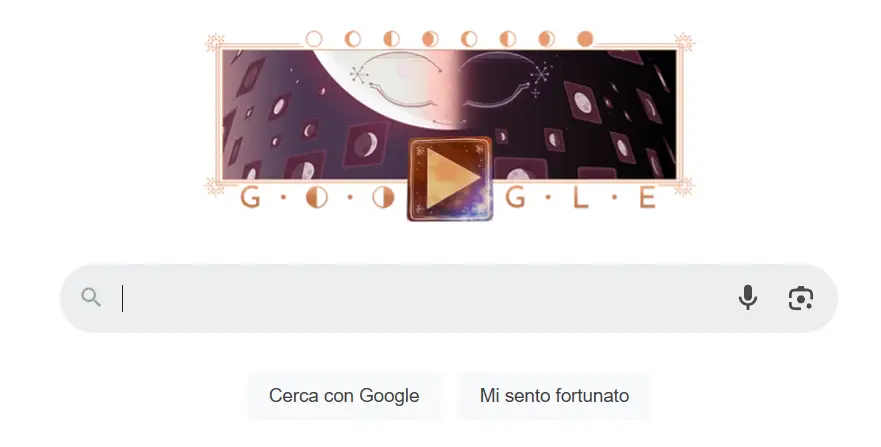
Task: Activate voice search with the microphone icon
Action: (747, 298)
